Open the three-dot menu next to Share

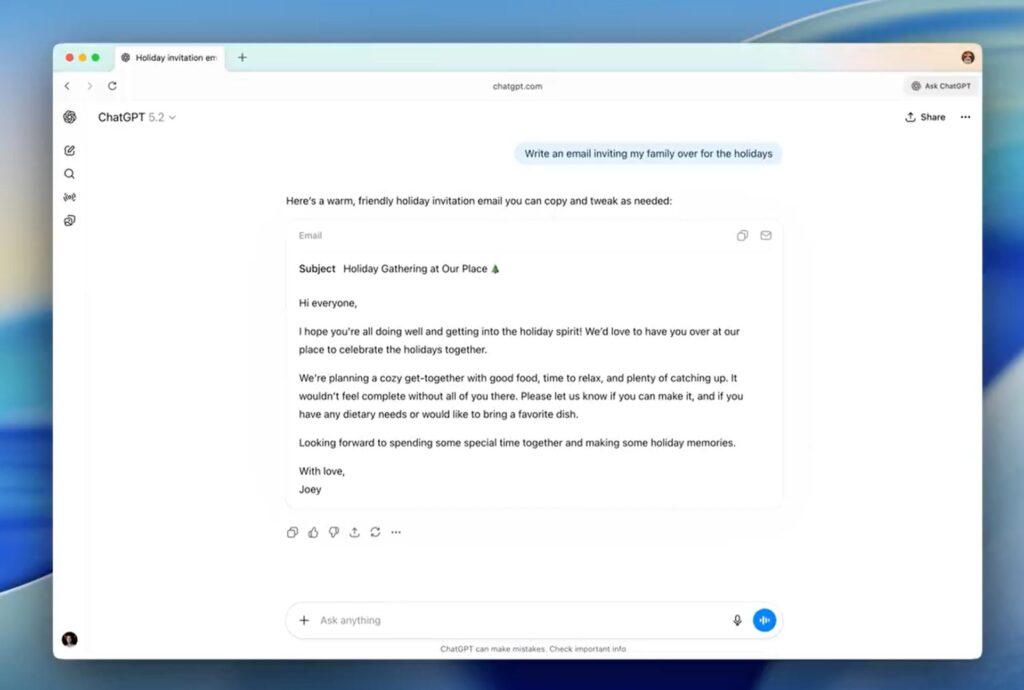click(965, 117)
